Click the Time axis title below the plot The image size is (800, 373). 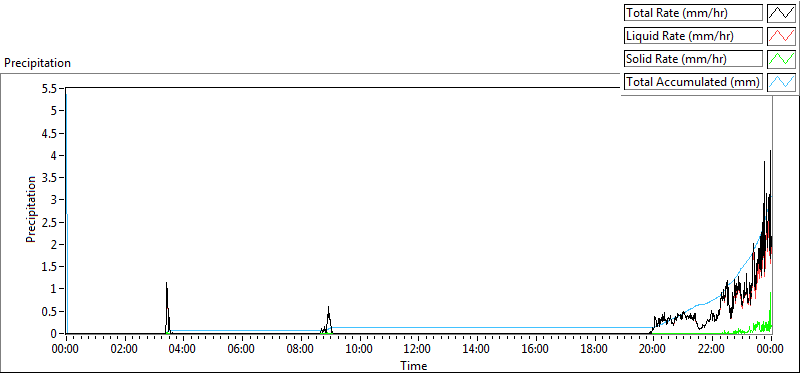coord(414,365)
